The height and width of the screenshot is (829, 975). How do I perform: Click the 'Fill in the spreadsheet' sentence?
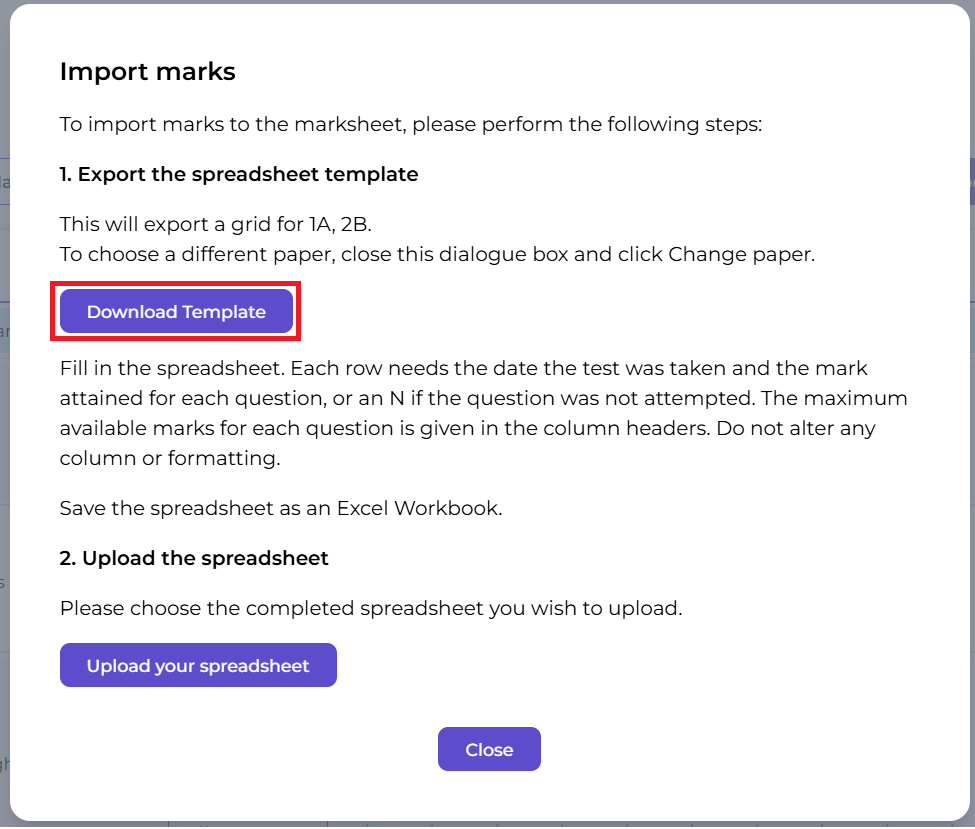(x=178, y=369)
